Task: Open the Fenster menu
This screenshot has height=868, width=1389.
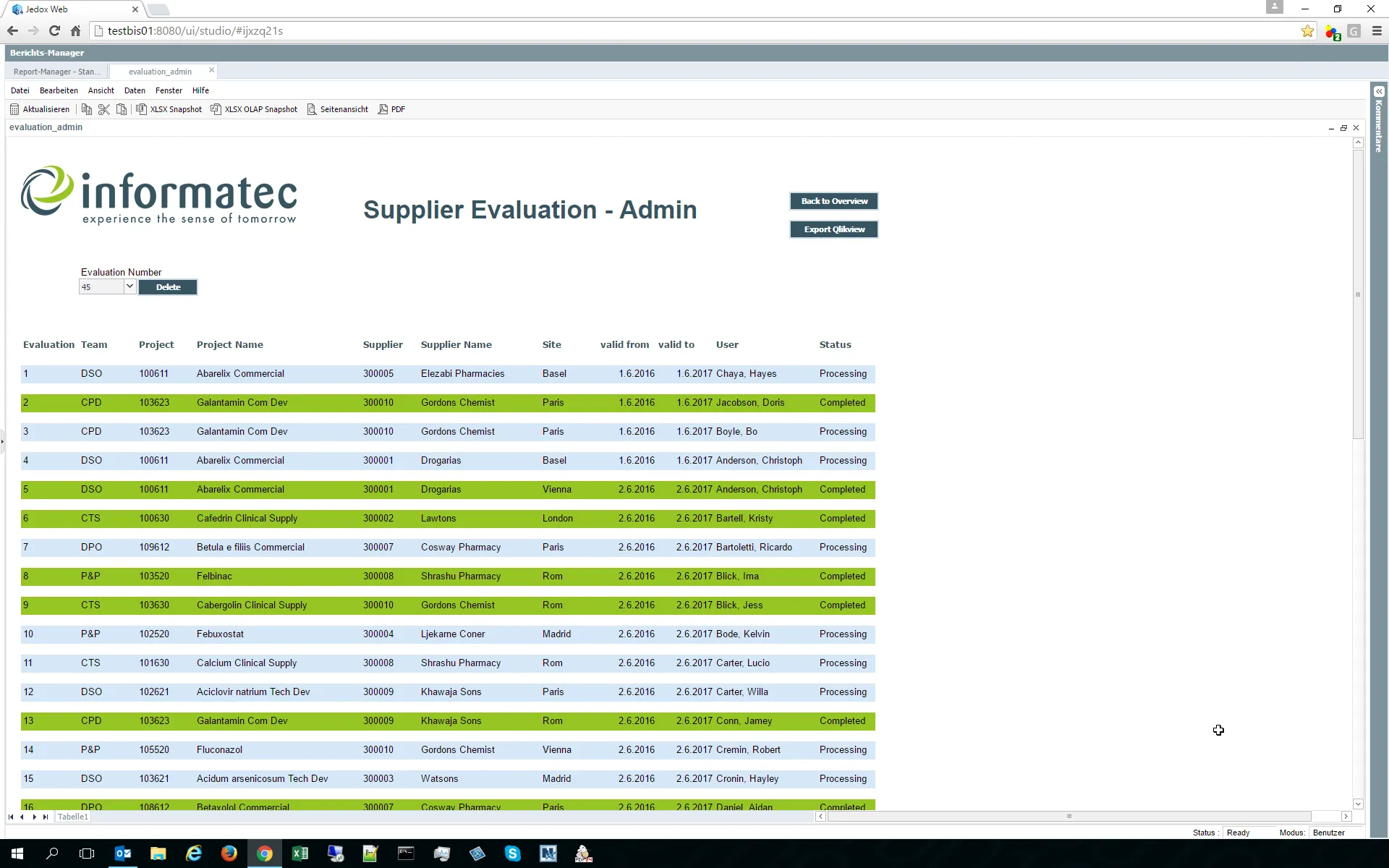Action: 169,90
